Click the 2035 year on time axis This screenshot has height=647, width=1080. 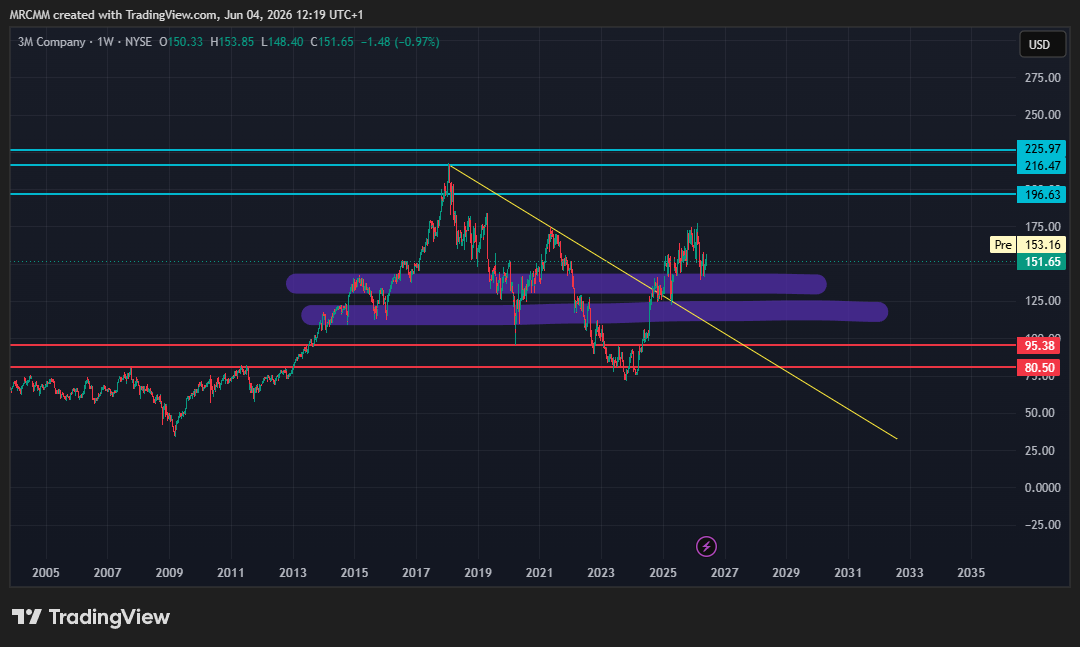(971, 573)
